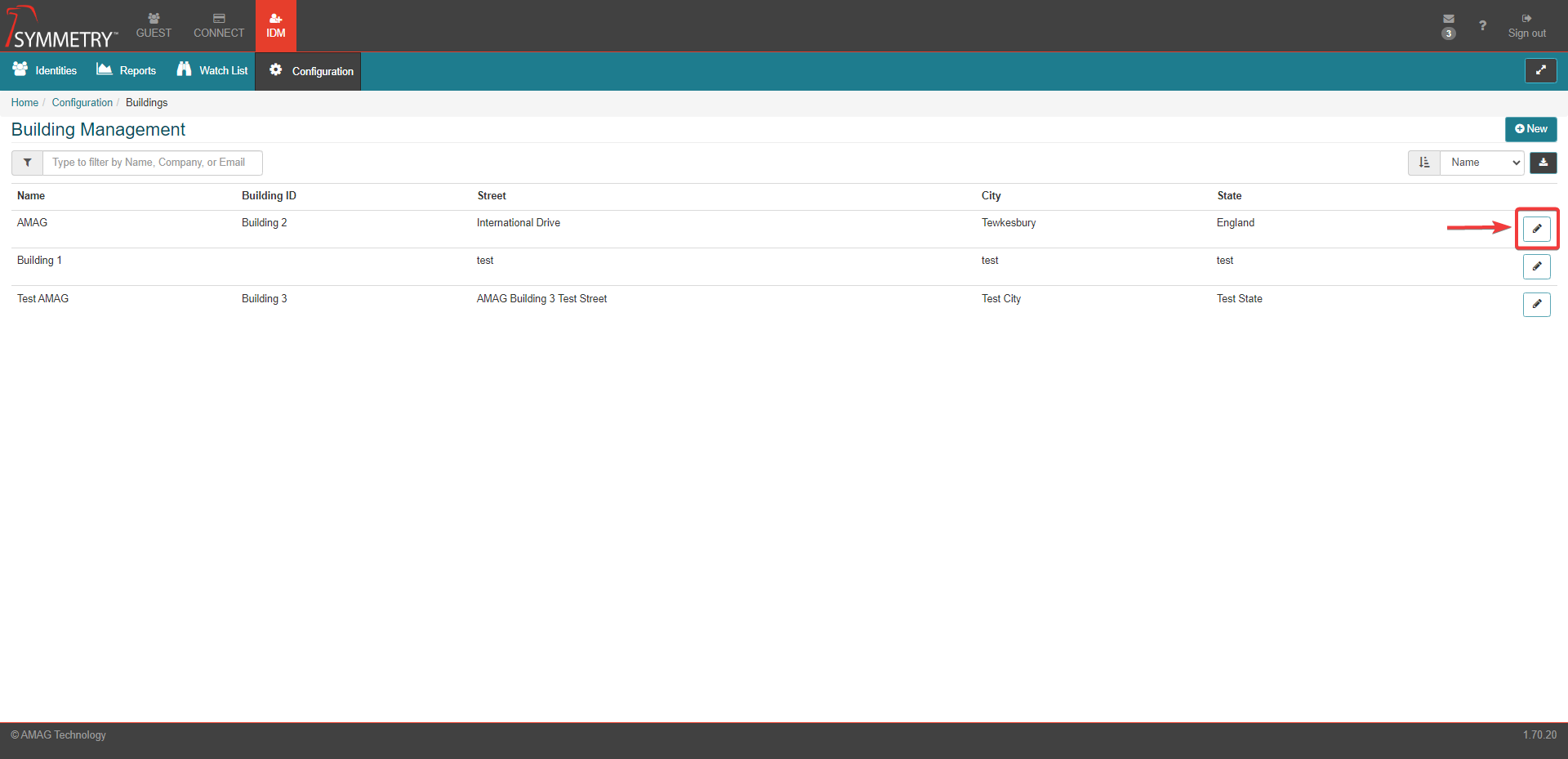The height and width of the screenshot is (759, 1568).
Task: Select the England state cell
Action: click(x=1236, y=222)
